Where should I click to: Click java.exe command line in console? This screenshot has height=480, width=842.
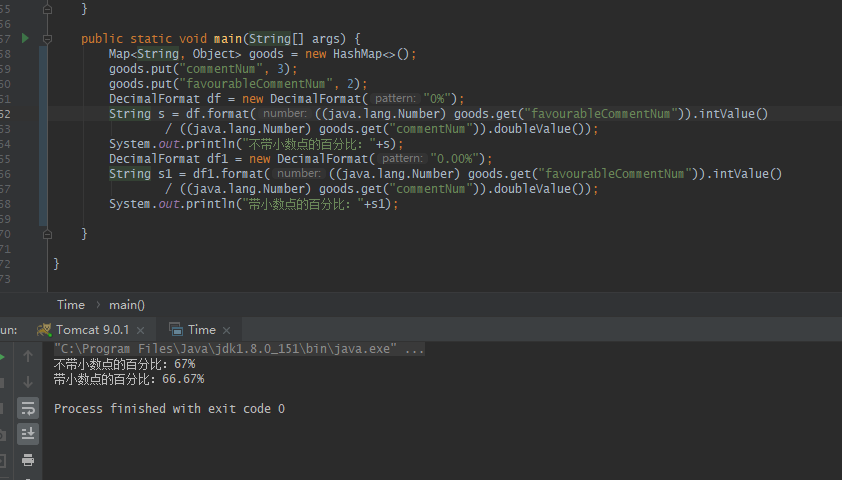pos(239,349)
